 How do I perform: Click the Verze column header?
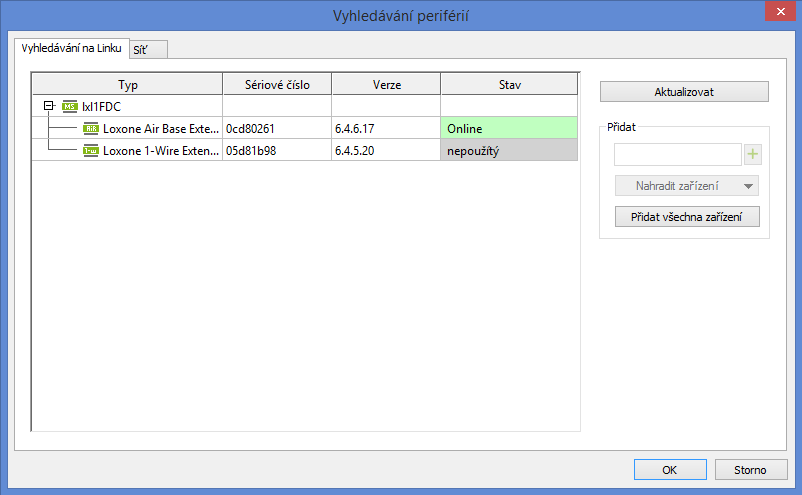click(387, 84)
